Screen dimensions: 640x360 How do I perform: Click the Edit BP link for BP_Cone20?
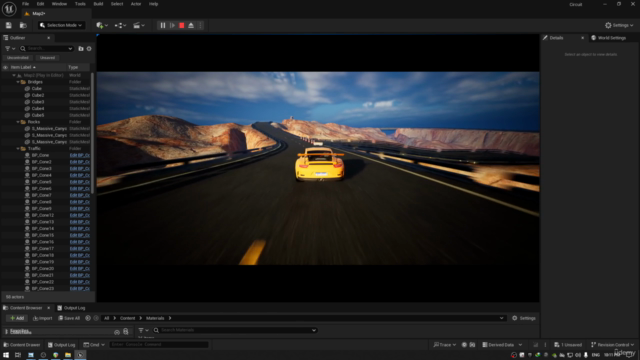80,269
